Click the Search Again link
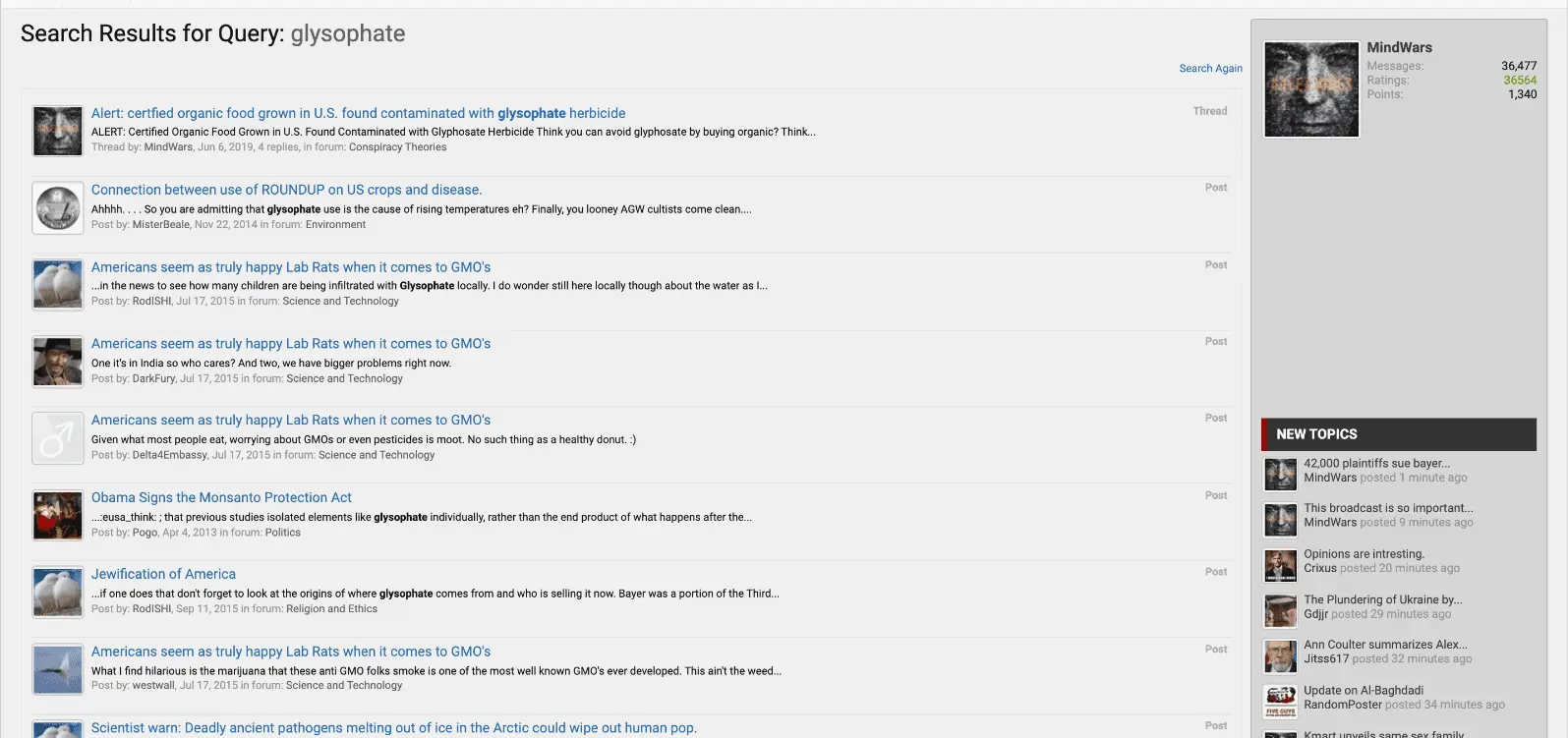 click(1210, 69)
